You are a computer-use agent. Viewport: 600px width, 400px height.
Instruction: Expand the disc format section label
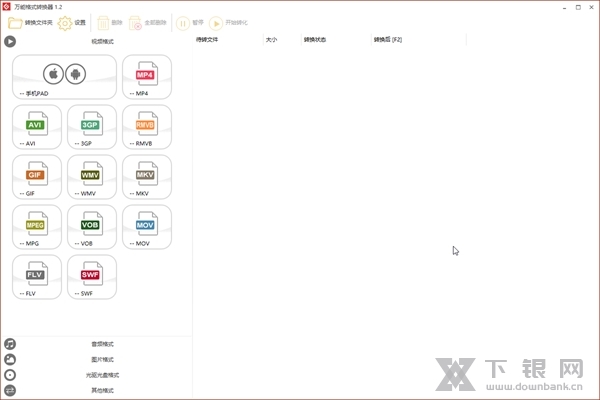(102, 375)
